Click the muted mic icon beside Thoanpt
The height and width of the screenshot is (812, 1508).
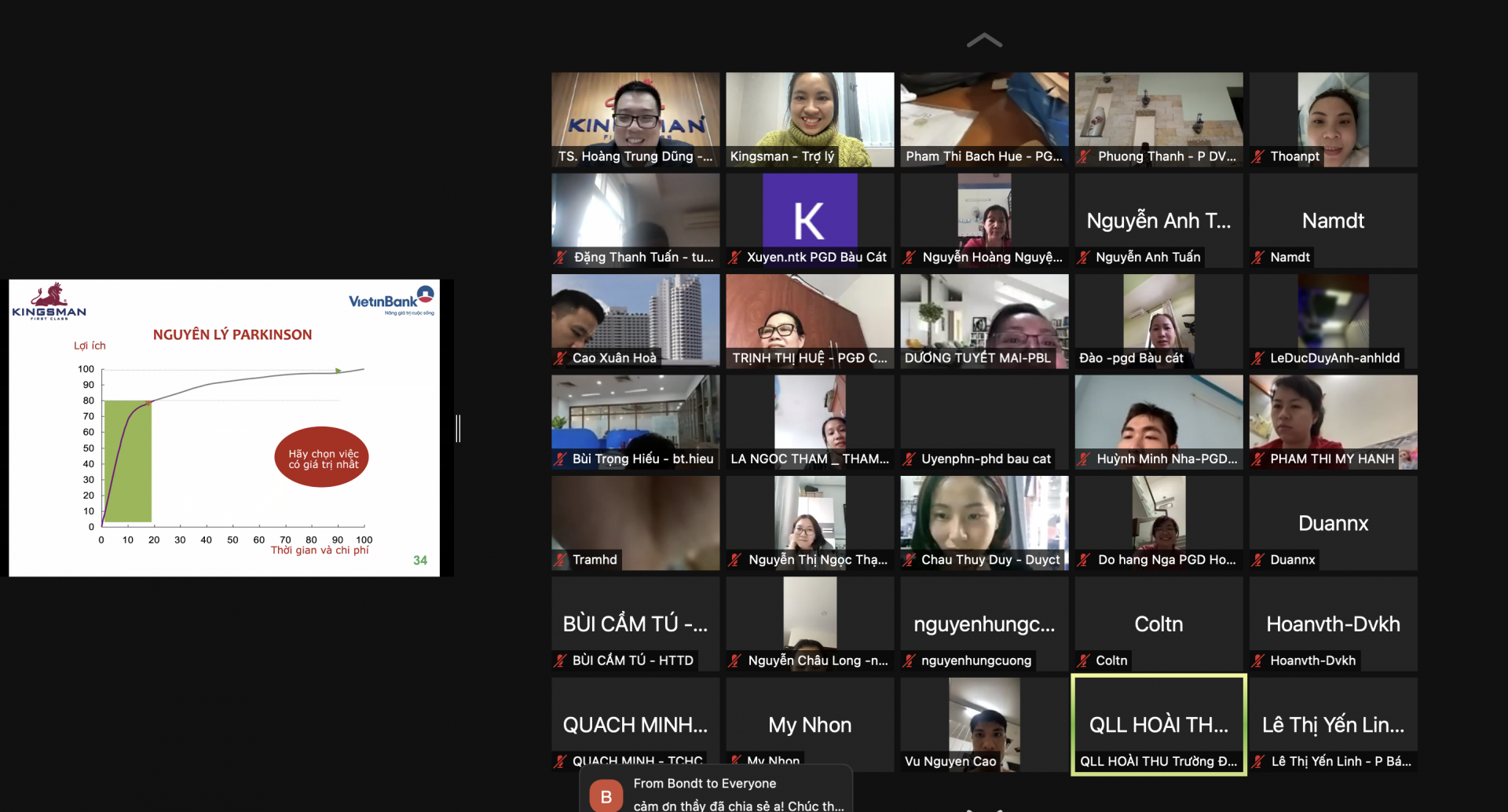(1257, 156)
